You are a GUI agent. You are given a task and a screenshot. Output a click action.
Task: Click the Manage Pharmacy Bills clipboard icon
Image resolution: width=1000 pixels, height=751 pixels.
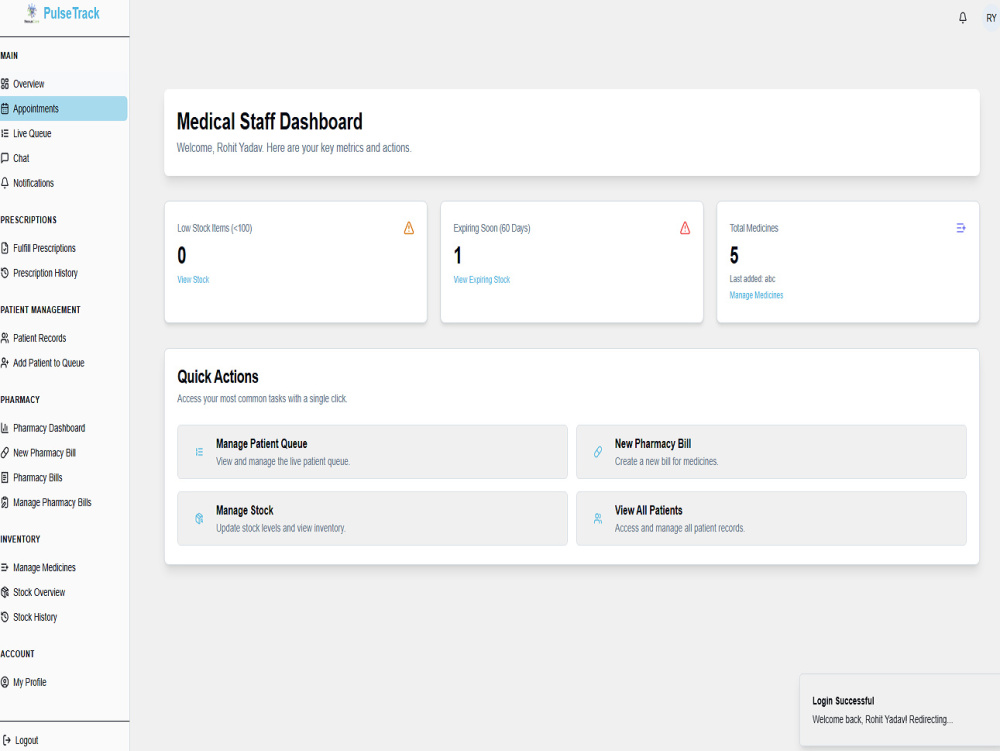tap(5, 502)
